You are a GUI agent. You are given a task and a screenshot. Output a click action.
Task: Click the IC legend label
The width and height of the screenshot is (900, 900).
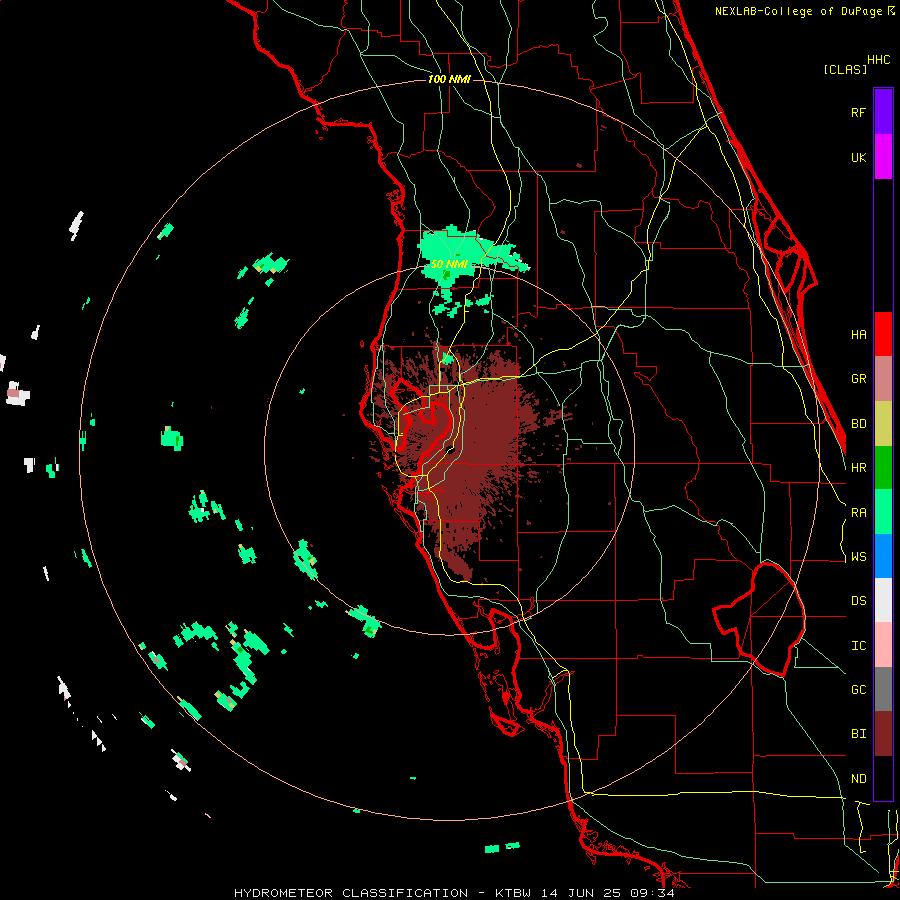(x=858, y=645)
